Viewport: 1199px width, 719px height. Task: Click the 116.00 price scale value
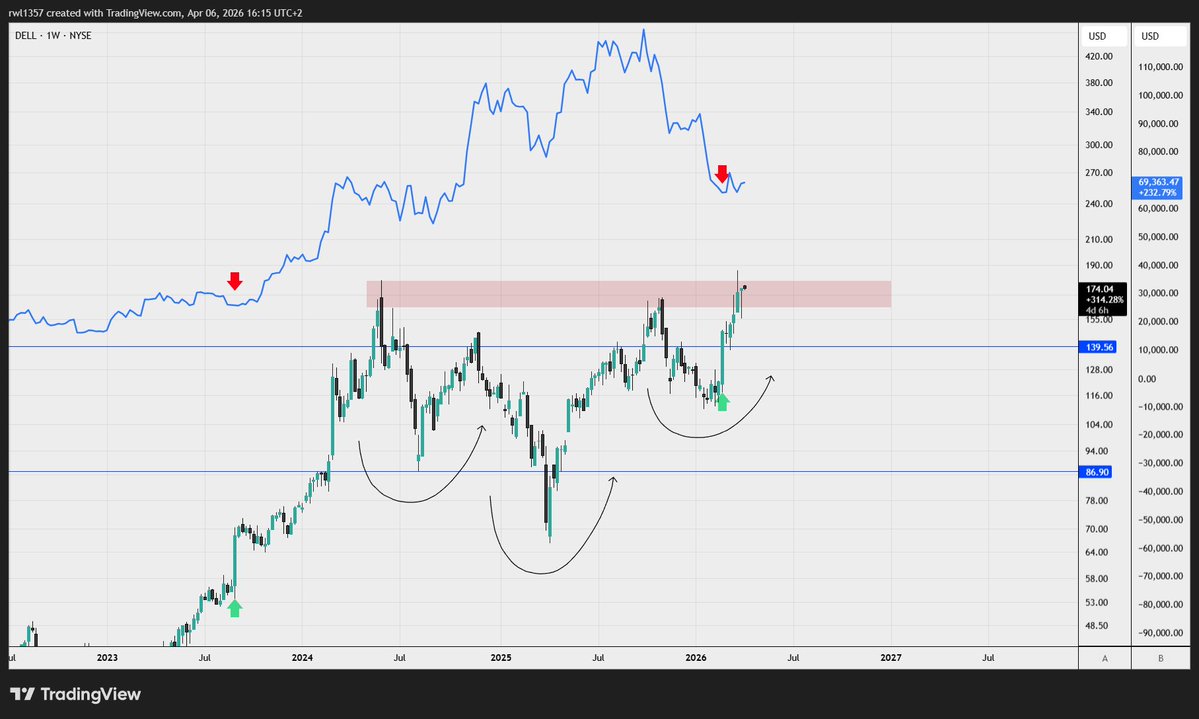click(x=1099, y=396)
